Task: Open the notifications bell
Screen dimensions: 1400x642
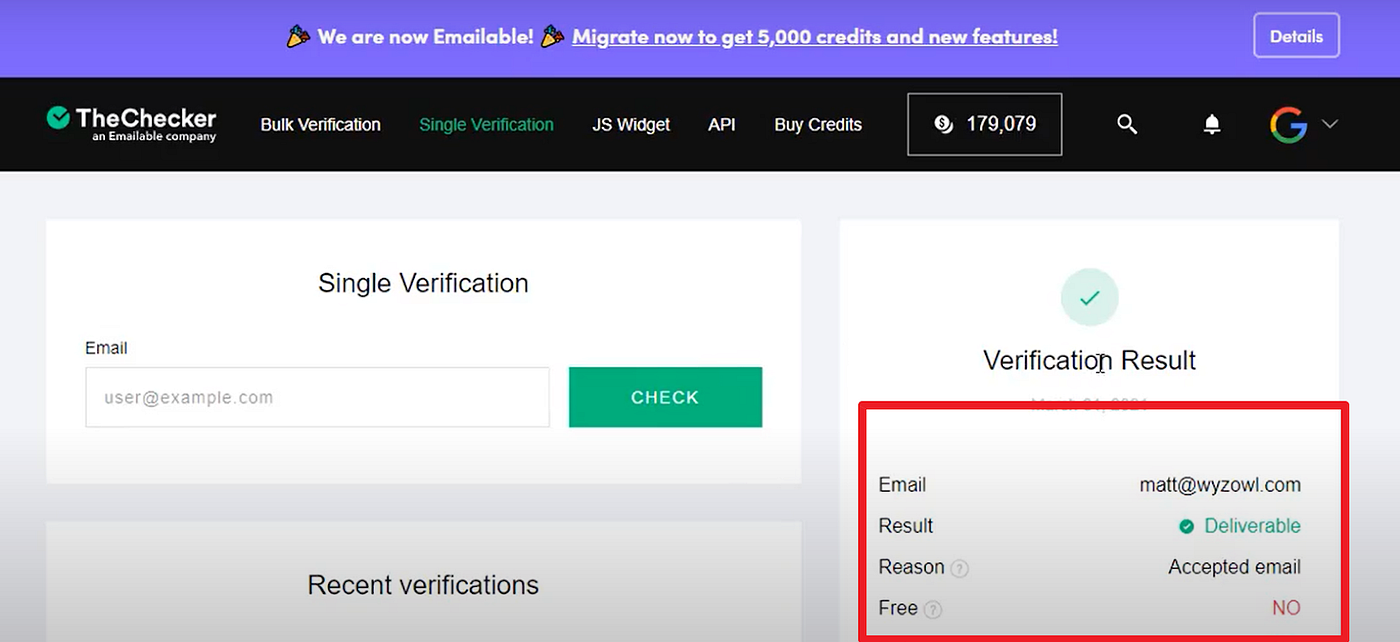Action: point(1212,124)
